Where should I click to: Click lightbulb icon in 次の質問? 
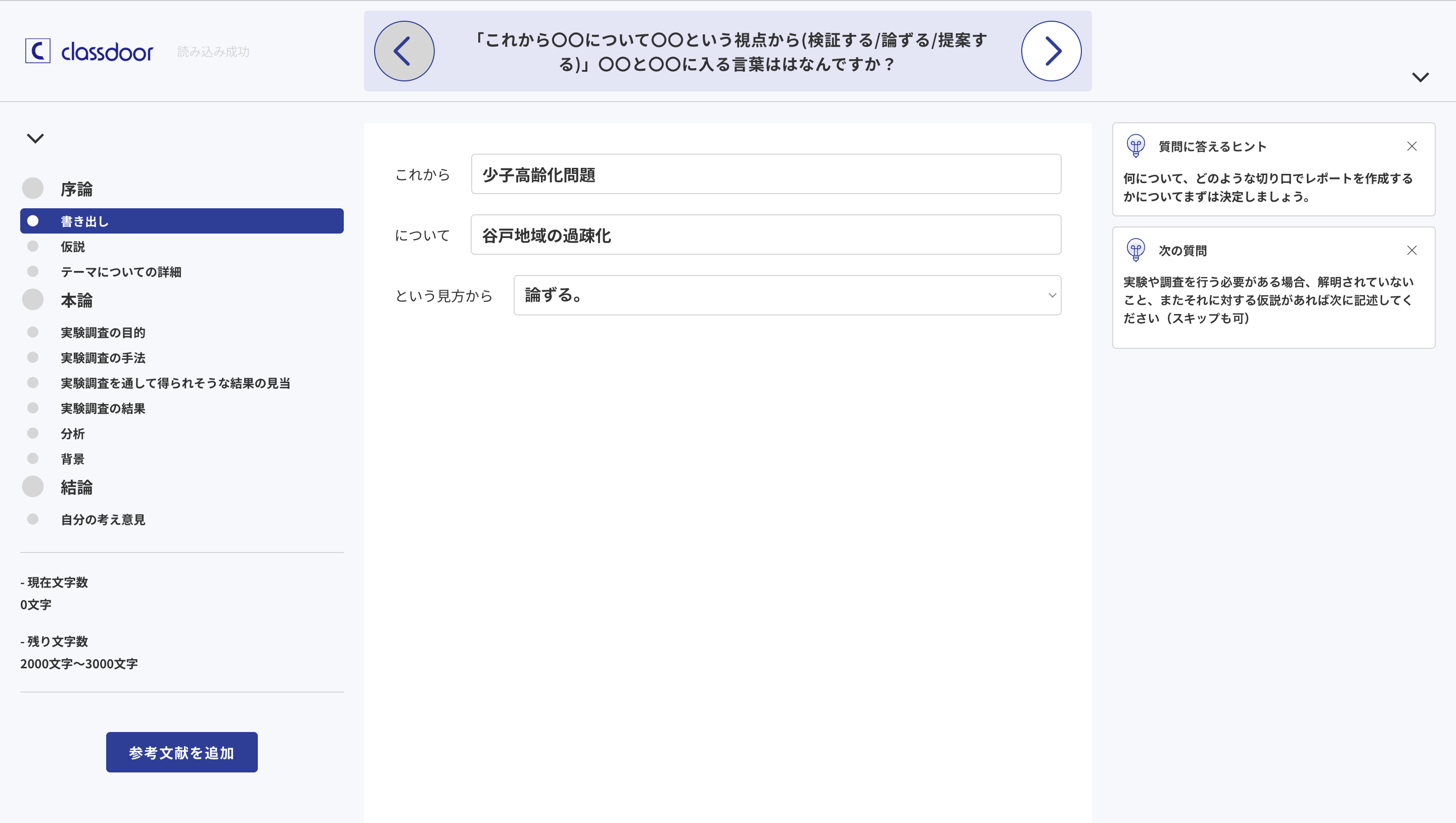tap(1135, 250)
